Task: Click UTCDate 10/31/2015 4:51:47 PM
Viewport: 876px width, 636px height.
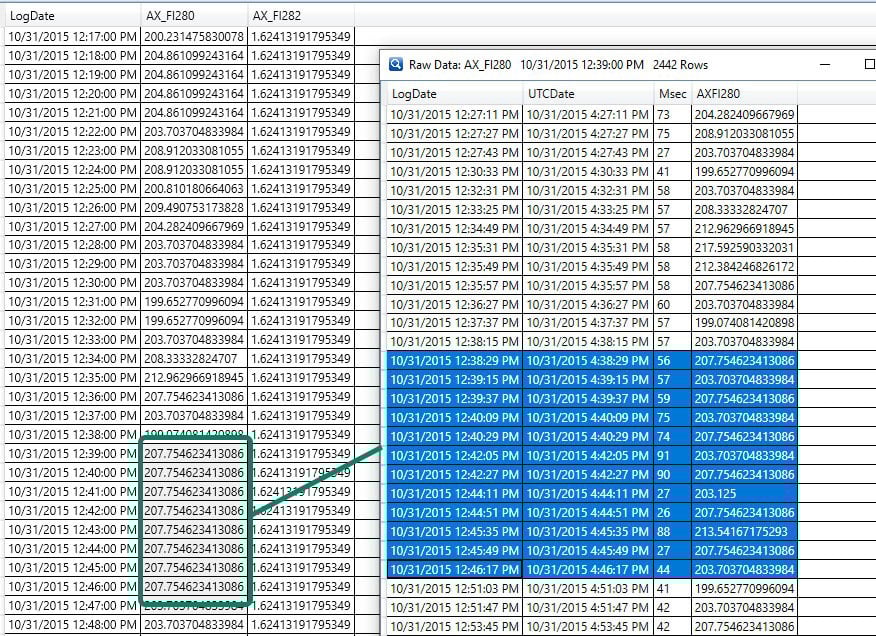Action: (x=588, y=608)
